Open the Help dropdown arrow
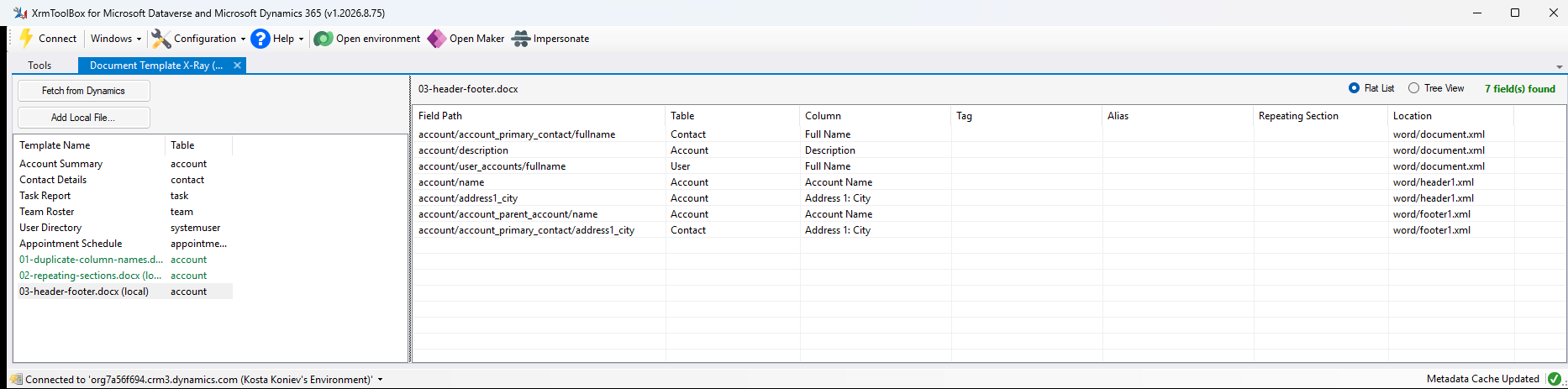1568x389 pixels. tap(301, 39)
